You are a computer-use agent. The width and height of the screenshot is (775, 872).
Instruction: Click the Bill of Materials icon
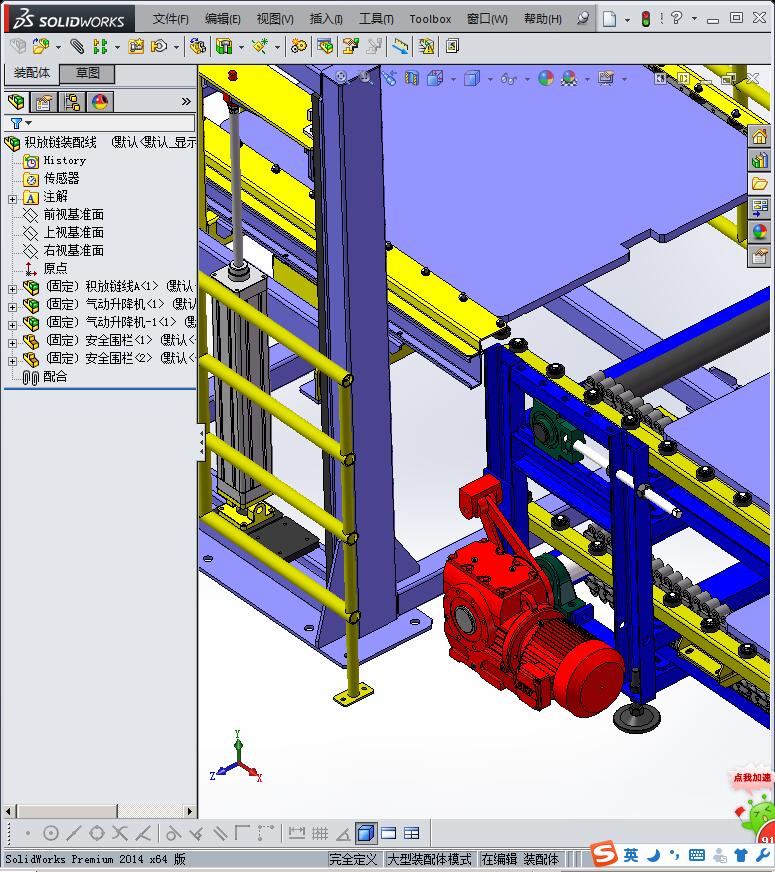(325, 46)
